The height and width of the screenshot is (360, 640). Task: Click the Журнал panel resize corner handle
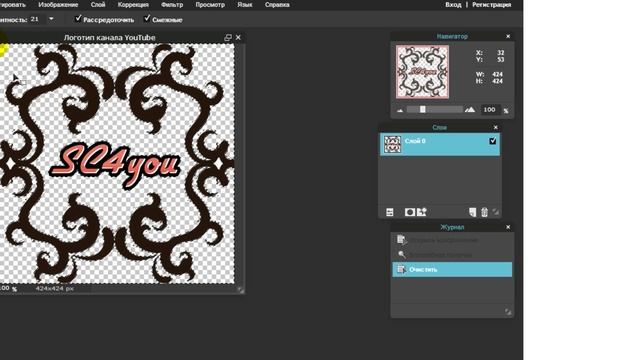coord(508,312)
